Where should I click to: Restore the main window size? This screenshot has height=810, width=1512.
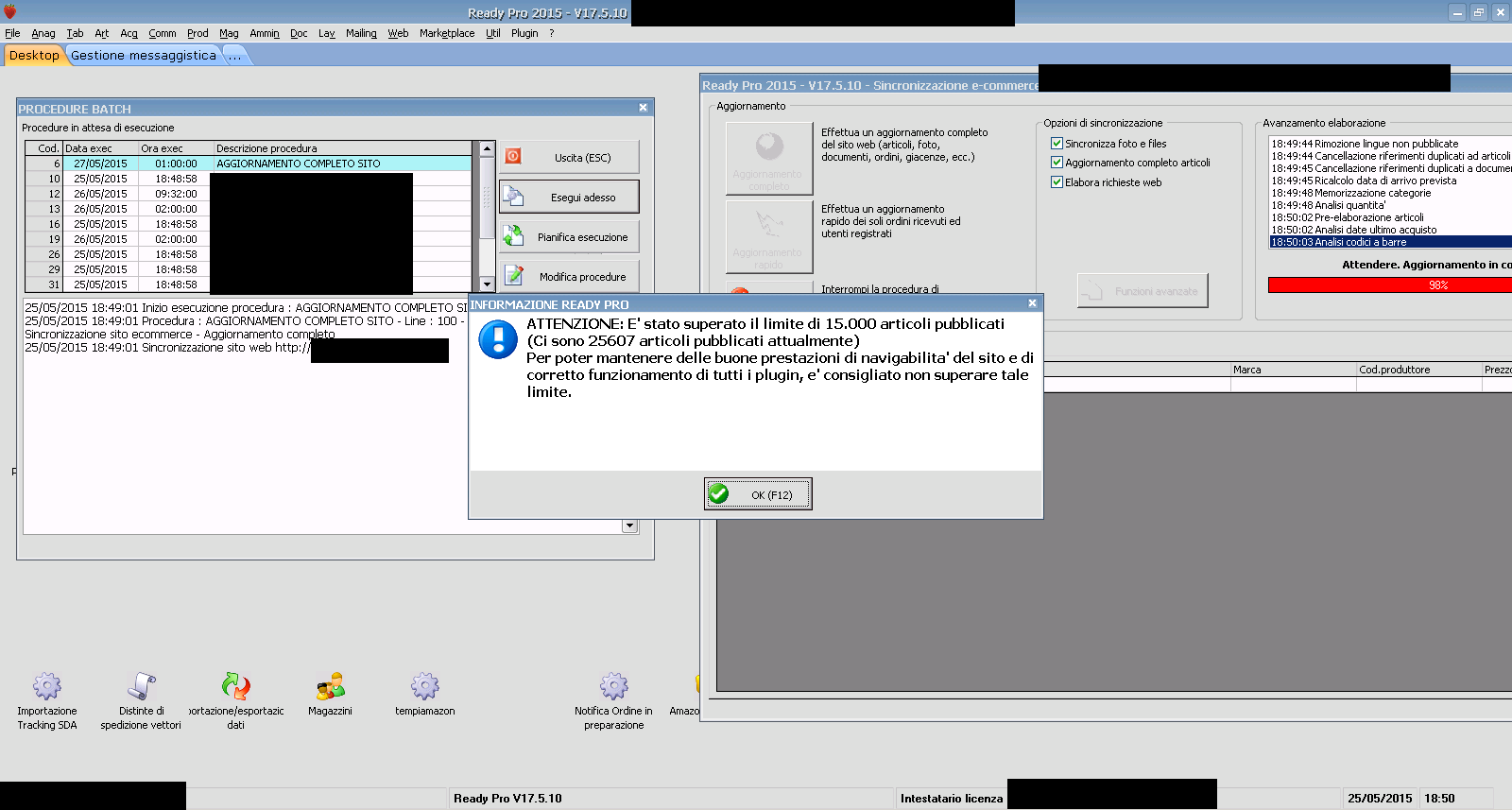click(x=1479, y=12)
